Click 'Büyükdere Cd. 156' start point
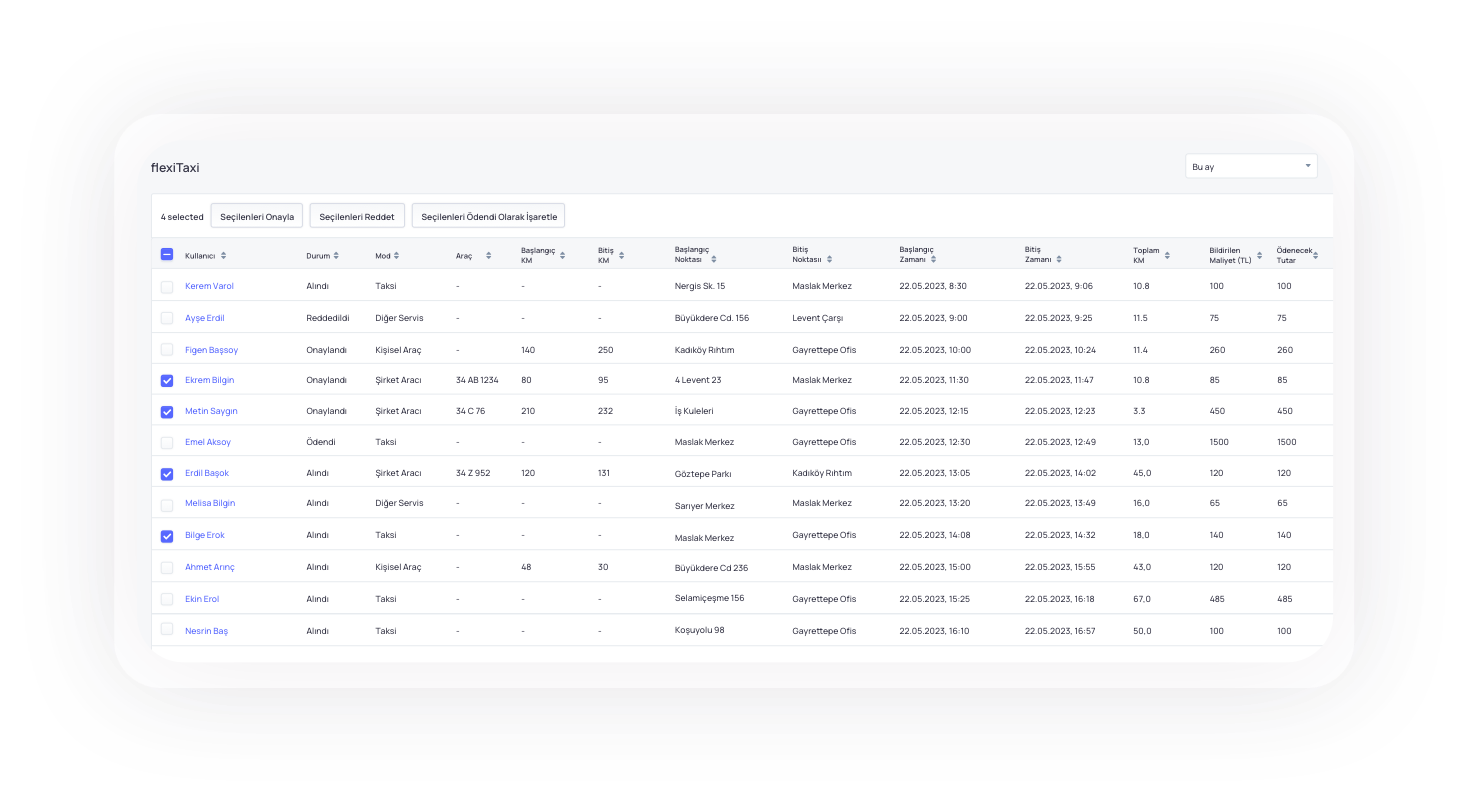1470x802 pixels. [712, 318]
